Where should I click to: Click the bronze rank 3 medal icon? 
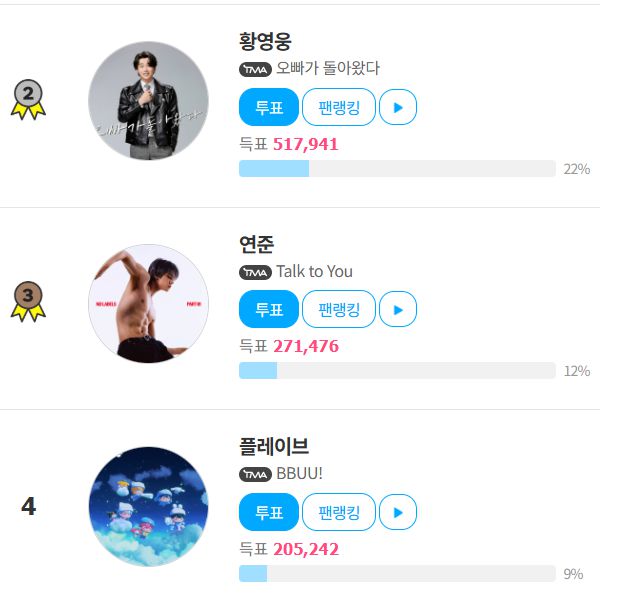(x=28, y=301)
